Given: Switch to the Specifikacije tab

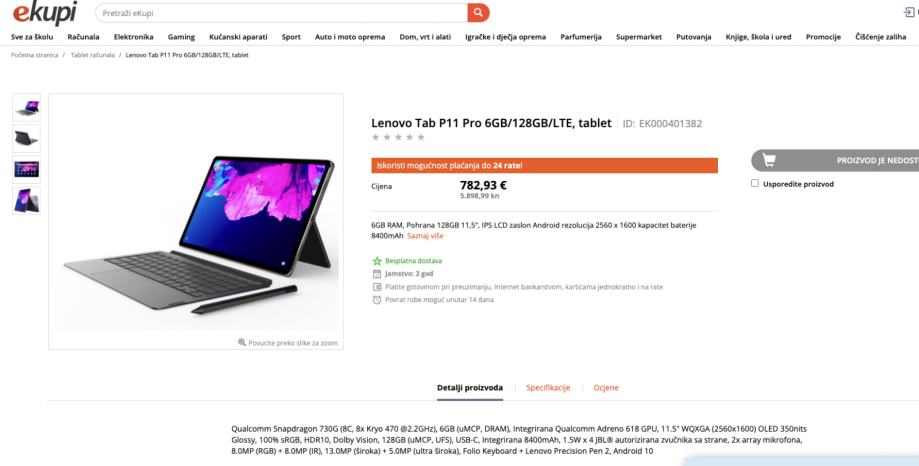Looking at the screenshot, I should click(548, 387).
